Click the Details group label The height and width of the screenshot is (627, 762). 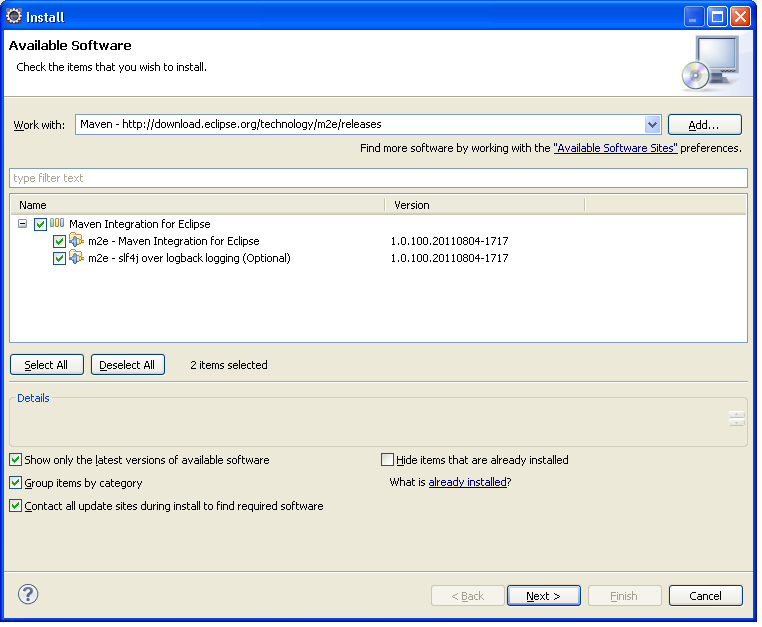point(33,398)
